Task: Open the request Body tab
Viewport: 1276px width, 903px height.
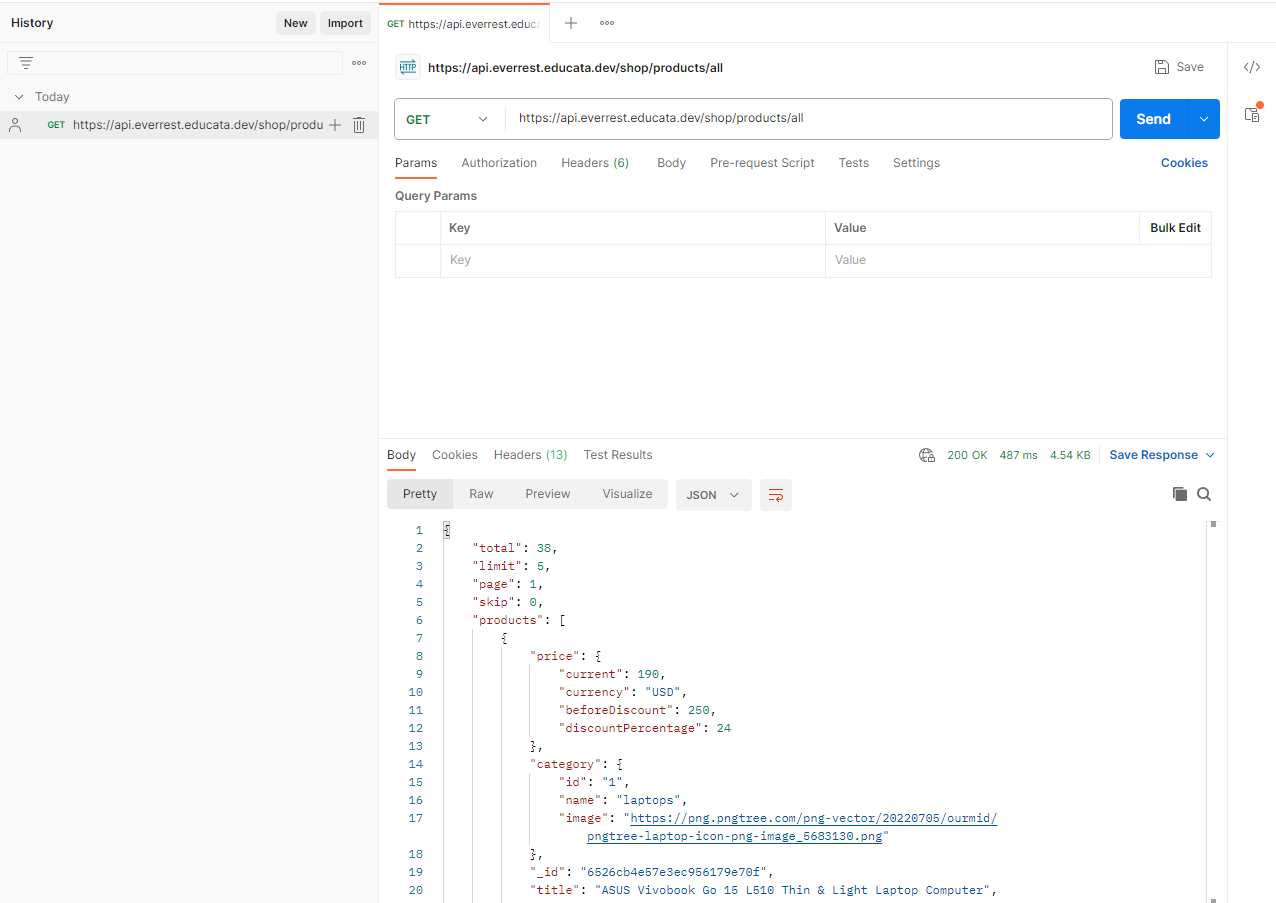Action: [671, 163]
